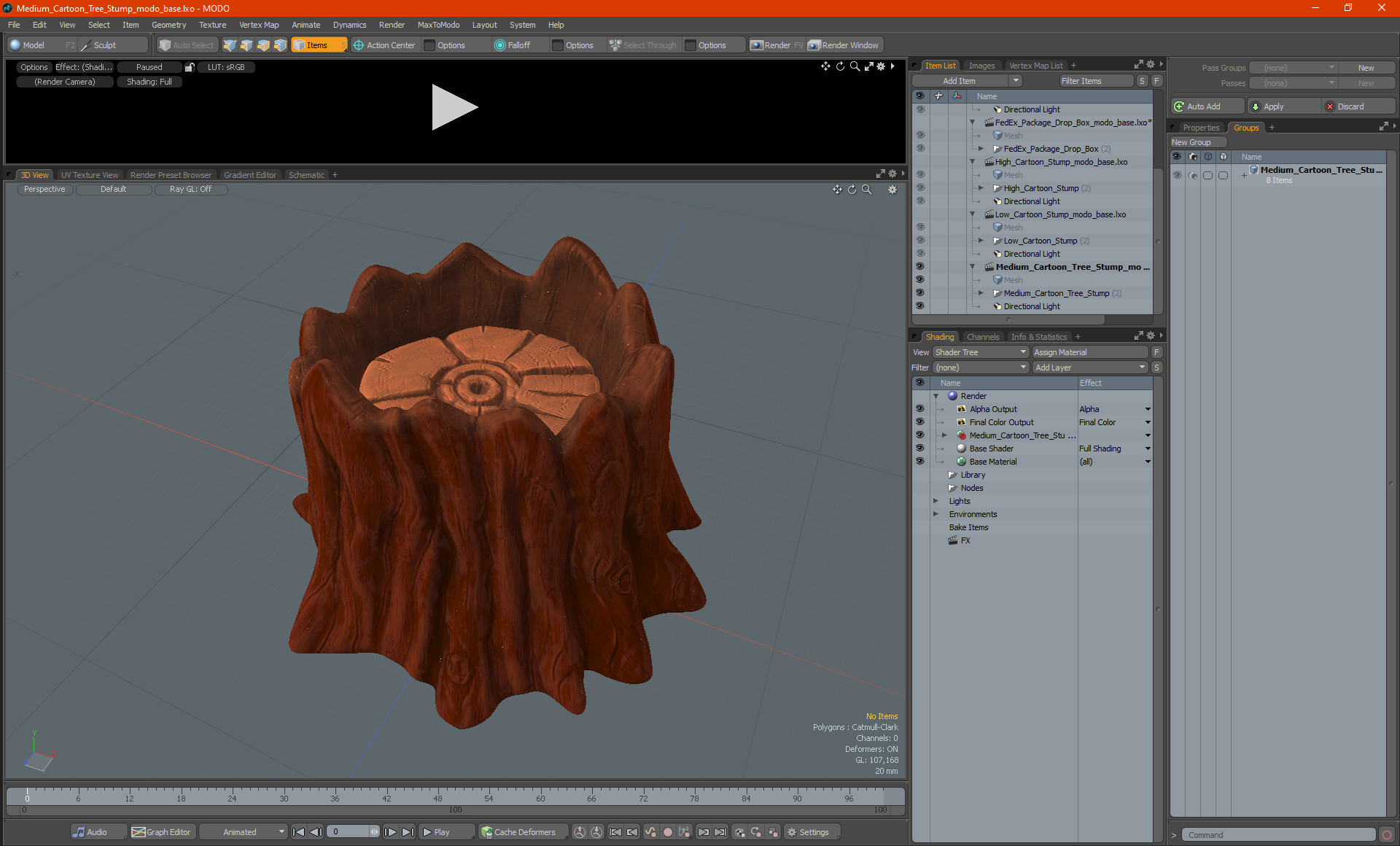
Task: Open the 3D viewport gear settings
Action: click(x=892, y=190)
